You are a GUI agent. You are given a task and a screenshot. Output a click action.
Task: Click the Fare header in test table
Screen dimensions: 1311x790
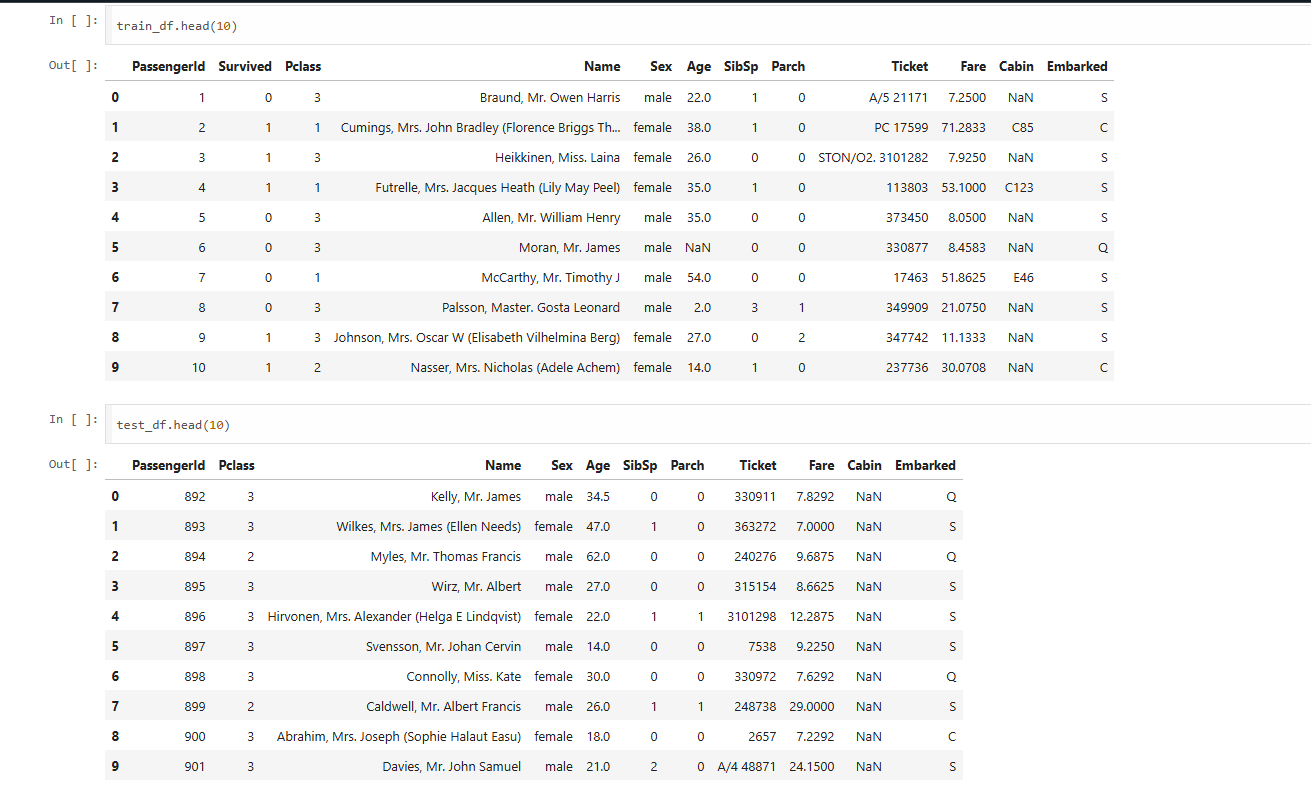click(x=822, y=466)
